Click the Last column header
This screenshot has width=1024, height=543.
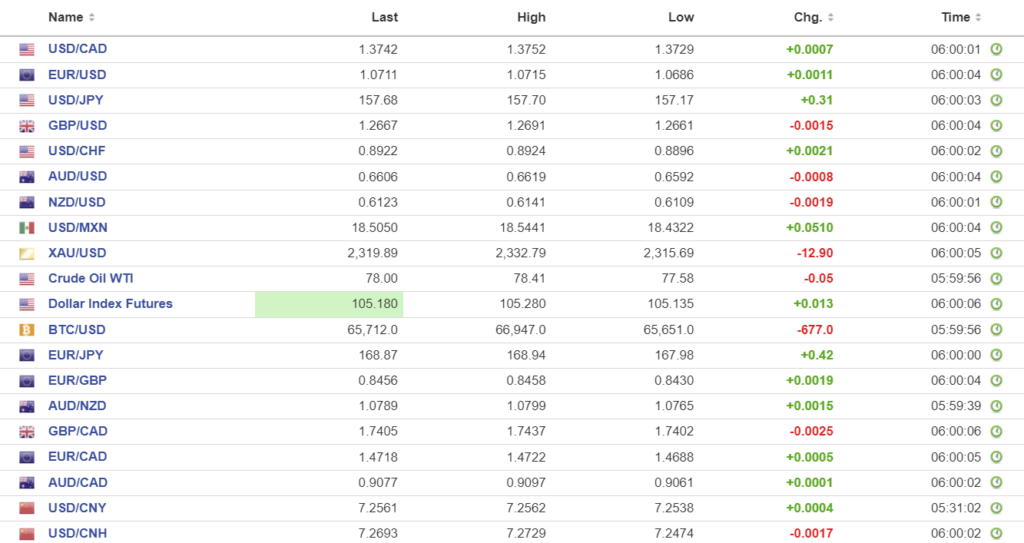click(384, 17)
